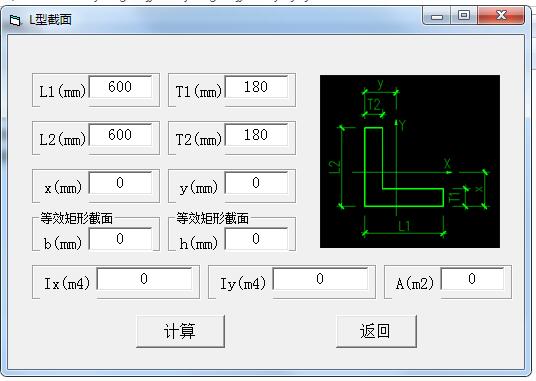Minimize the L型截面 window
Viewport: 536px width, 381px height.
coord(437,16)
